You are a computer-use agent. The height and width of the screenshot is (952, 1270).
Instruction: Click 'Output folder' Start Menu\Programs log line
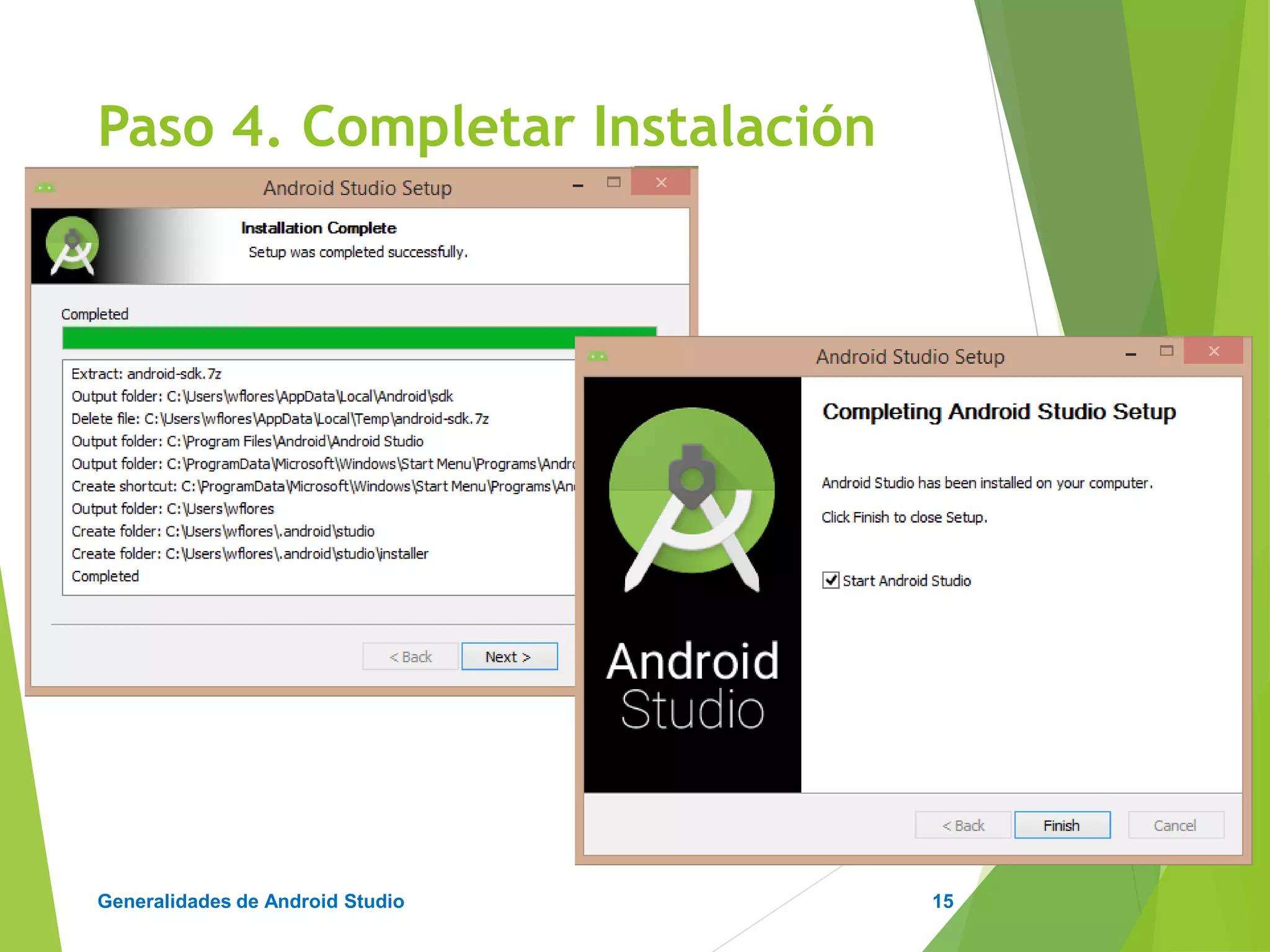pos(323,464)
